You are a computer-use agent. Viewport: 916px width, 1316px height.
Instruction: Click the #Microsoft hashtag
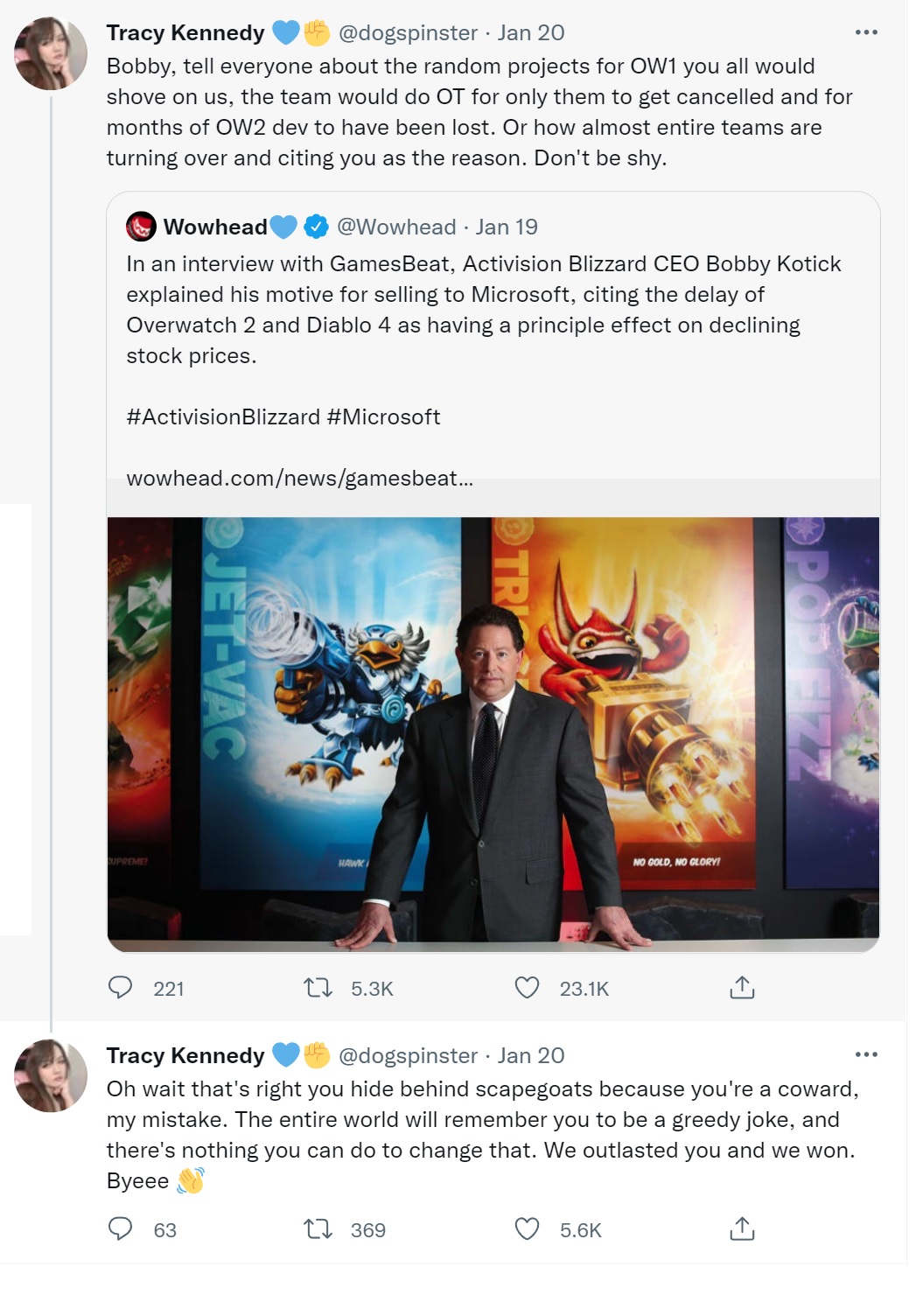[x=383, y=416]
